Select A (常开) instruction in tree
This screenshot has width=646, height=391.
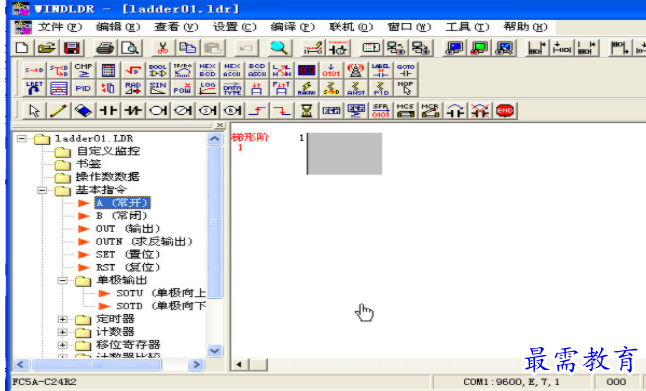tap(122, 203)
